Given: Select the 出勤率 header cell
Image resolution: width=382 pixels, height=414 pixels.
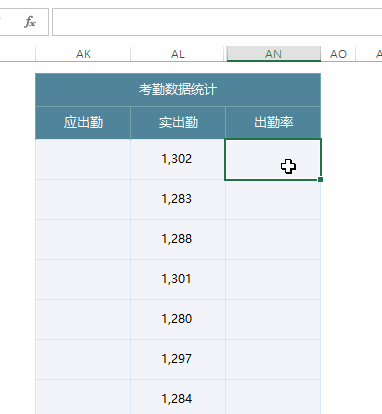Looking at the screenshot, I should pos(273,123).
